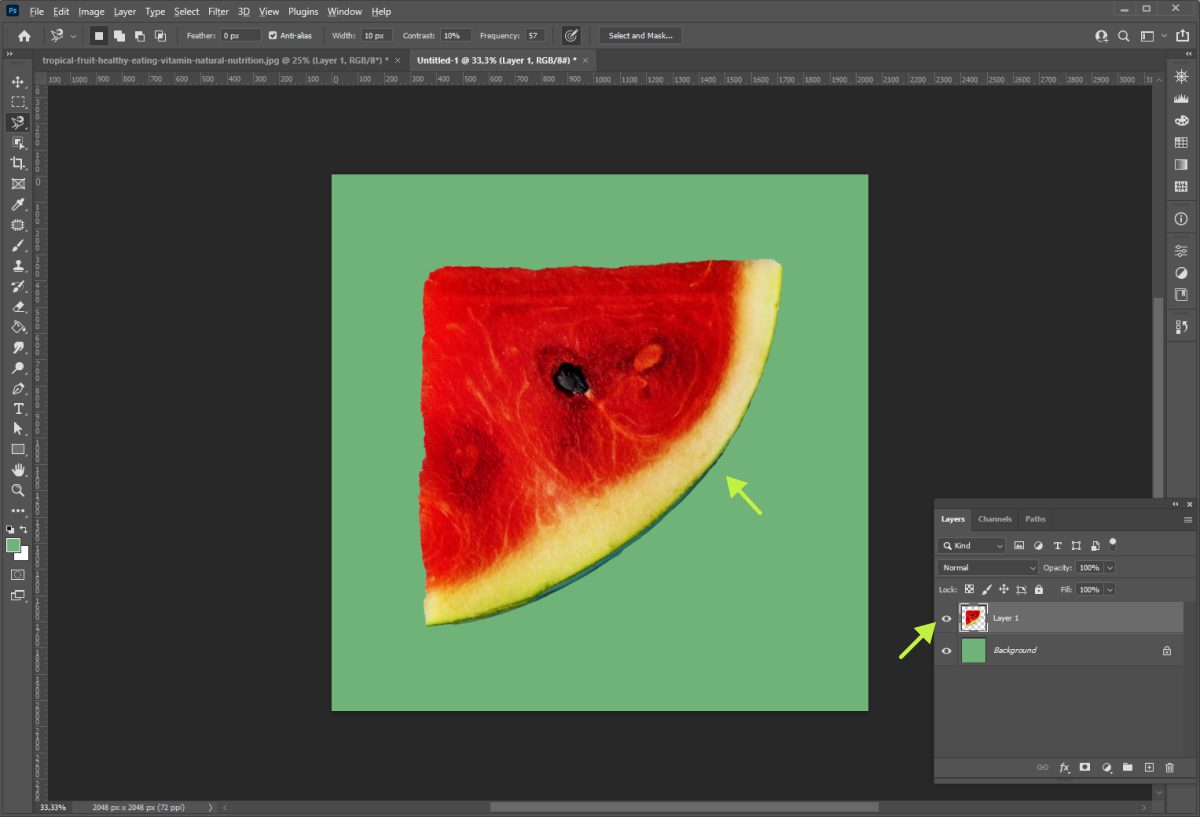
Task: Toggle lock transparent pixels
Action: [x=969, y=590]
